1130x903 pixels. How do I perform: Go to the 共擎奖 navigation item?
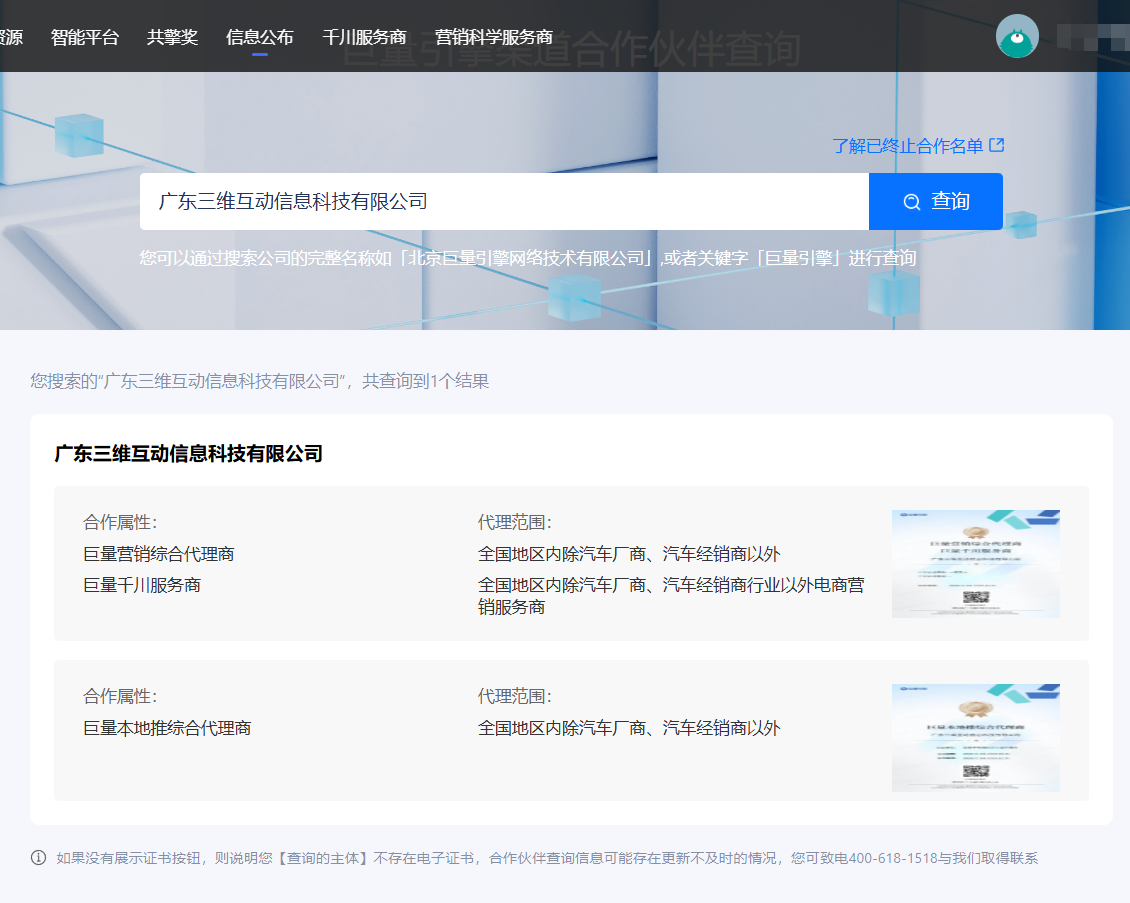coord(172,37)
